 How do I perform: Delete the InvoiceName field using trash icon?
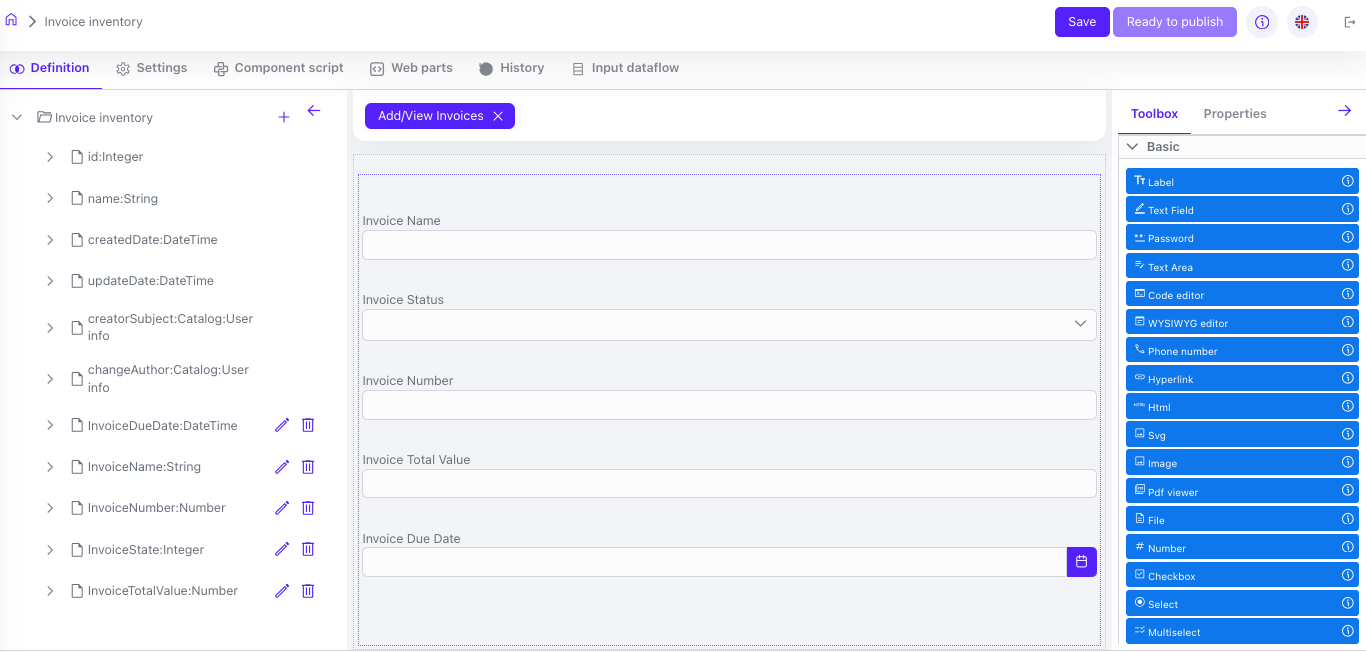(308, 467)
